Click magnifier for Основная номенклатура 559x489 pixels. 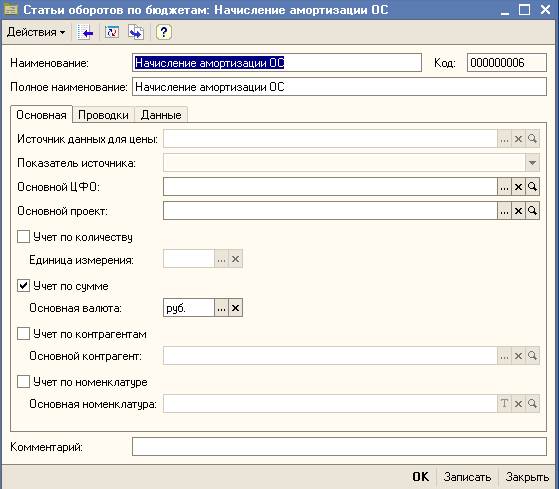click(x=532, y=403)
